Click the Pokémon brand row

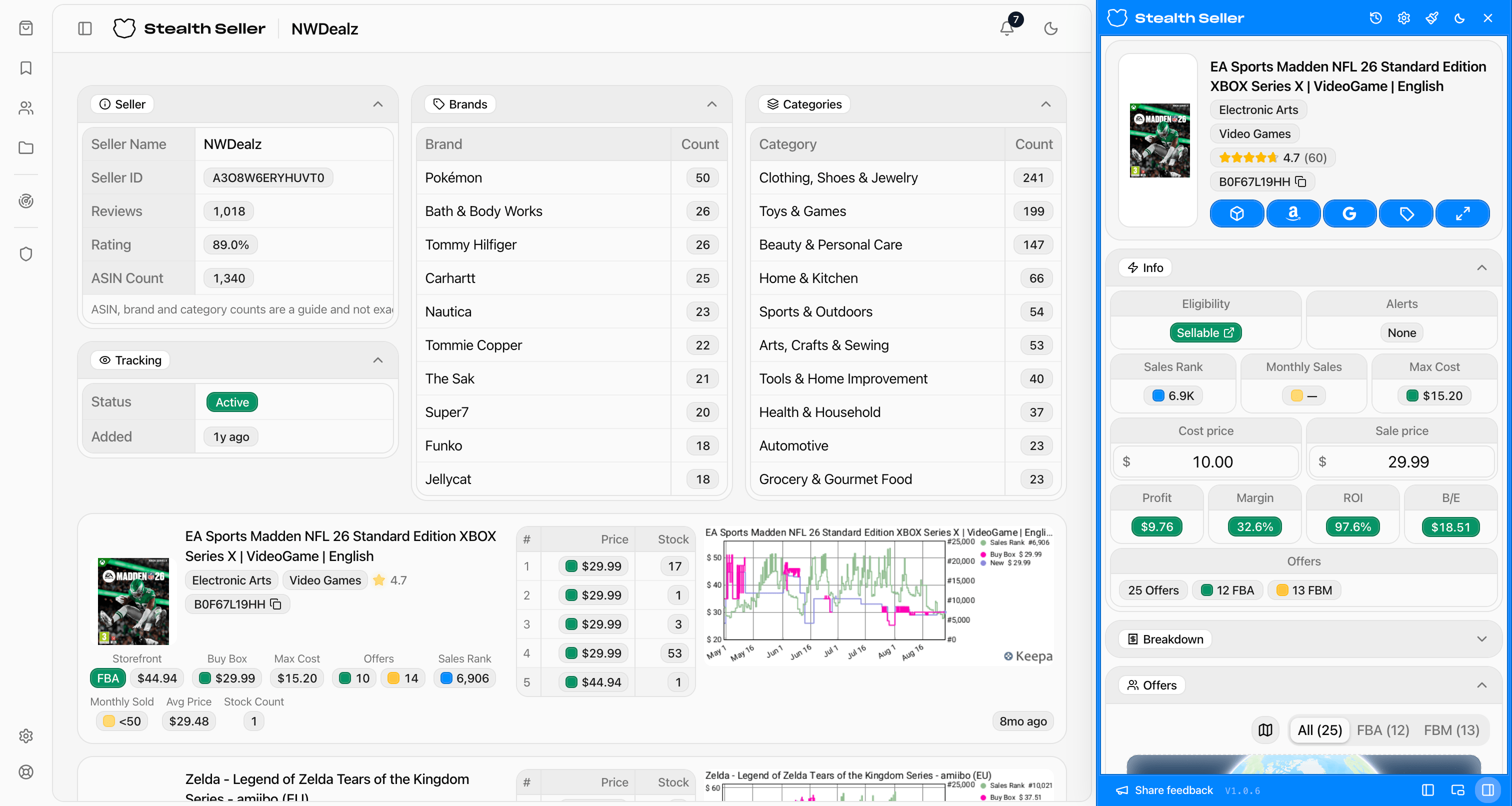tap(571, 178)
